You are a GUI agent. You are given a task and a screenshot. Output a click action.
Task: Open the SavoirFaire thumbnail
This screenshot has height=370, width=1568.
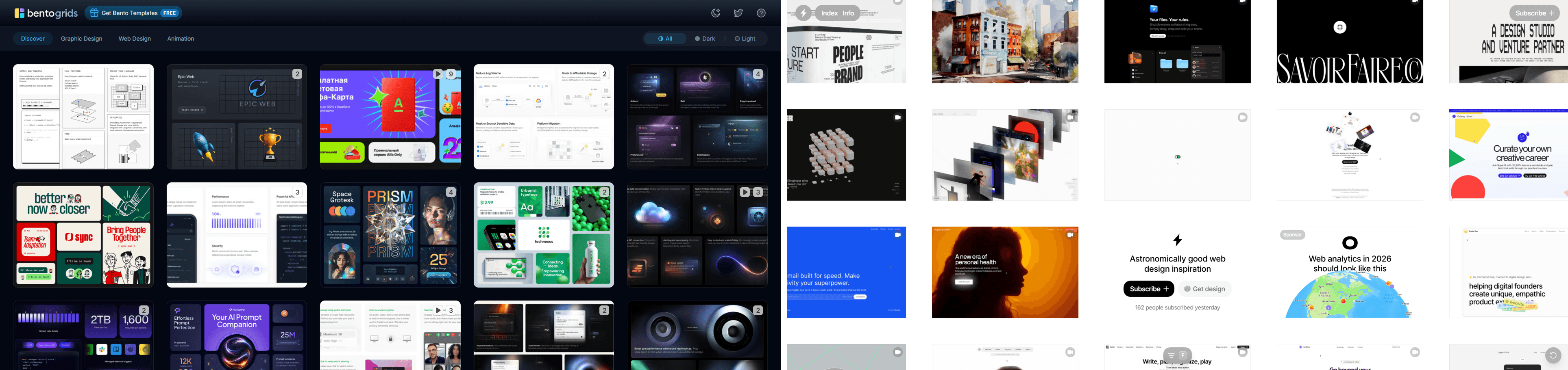(1350, 41)
